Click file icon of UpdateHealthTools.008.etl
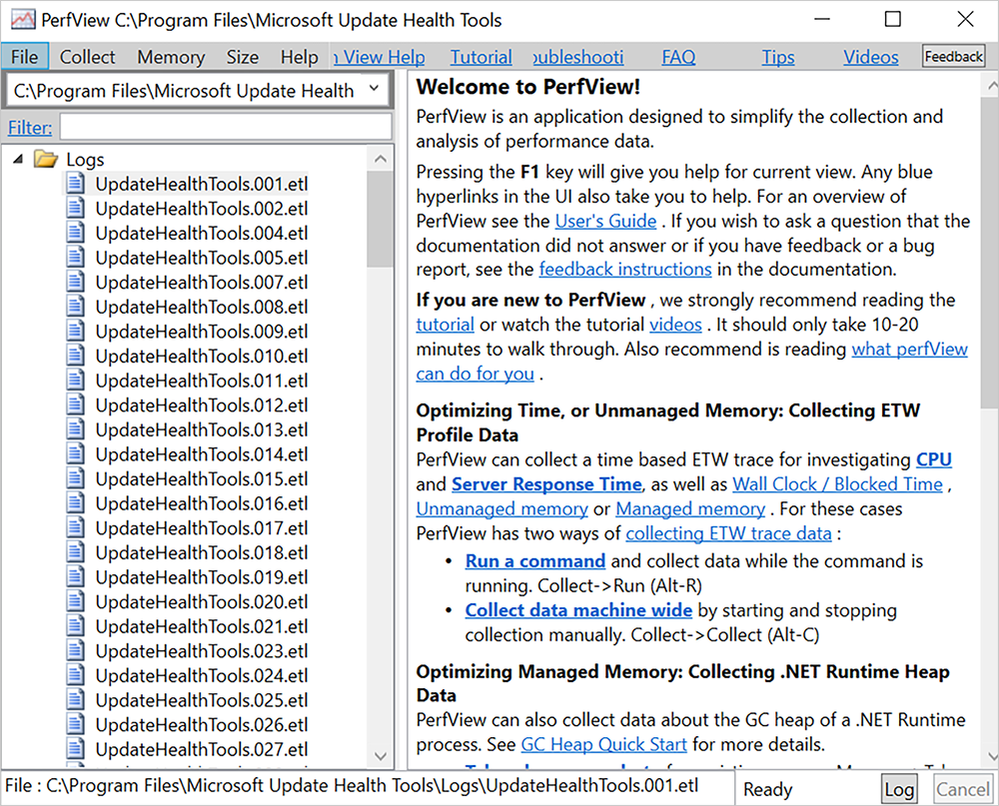 click(x=76, y=306)
